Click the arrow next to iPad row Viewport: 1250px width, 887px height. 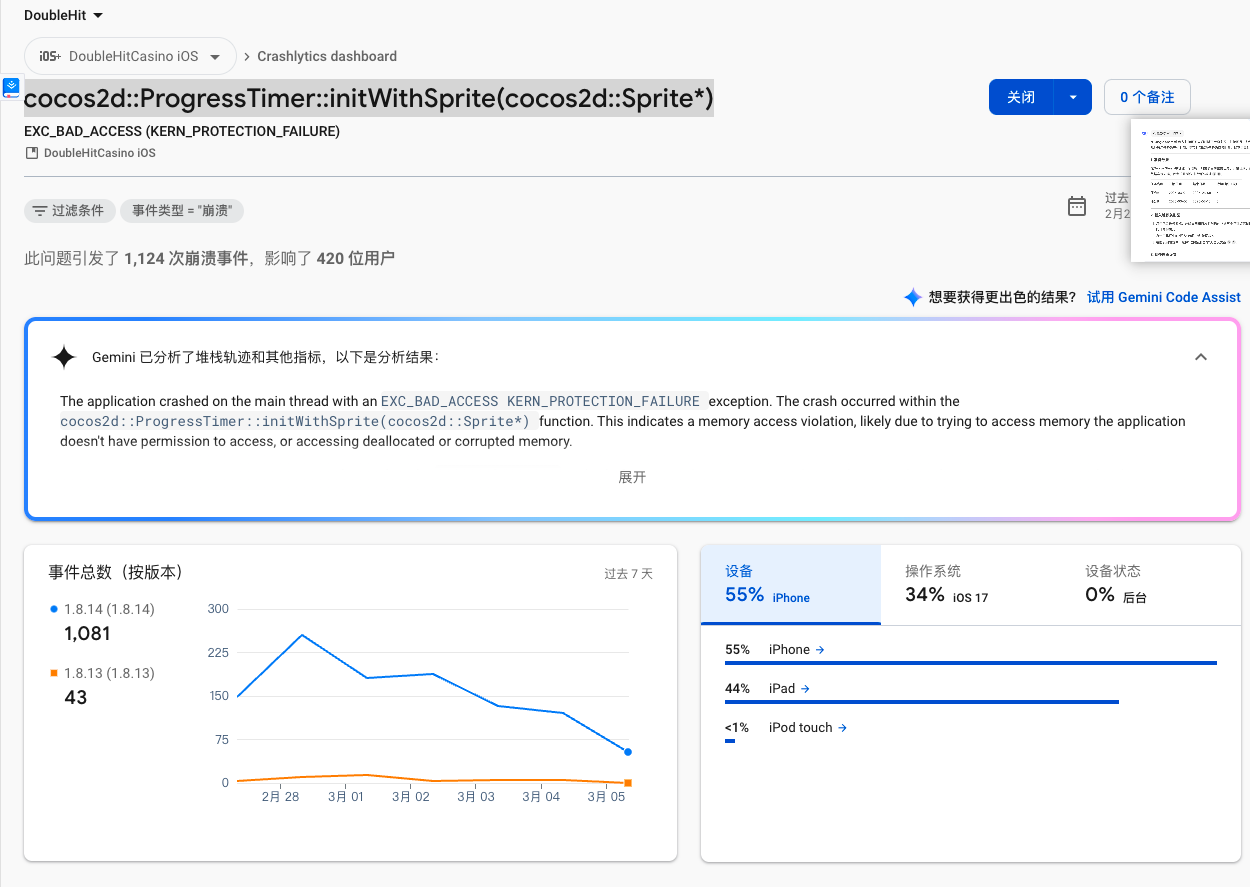[805, 689]
